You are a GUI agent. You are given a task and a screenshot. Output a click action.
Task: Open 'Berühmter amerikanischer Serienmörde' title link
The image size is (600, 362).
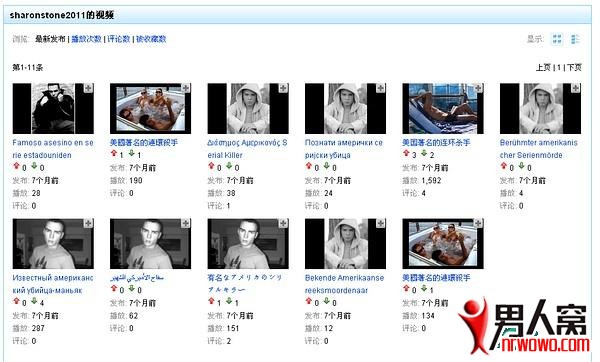coord(539,149)
